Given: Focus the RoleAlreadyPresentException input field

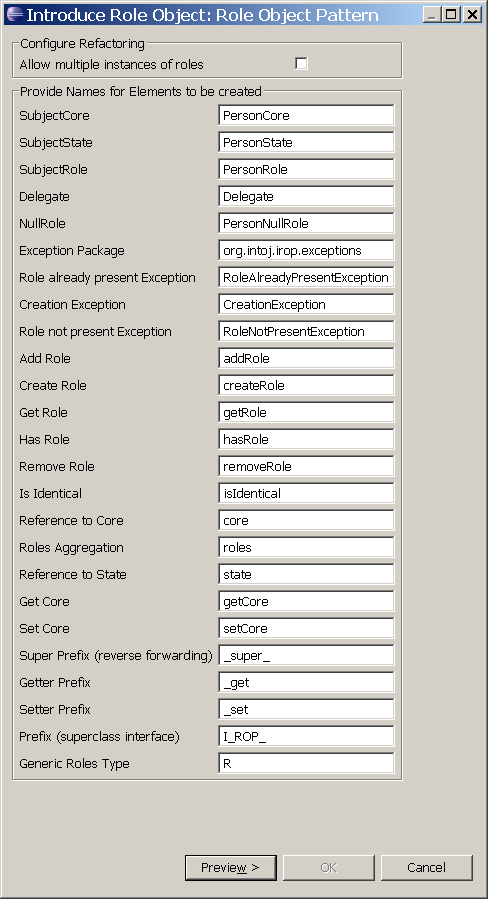Looking at the screenshot, I should [306, 277].
